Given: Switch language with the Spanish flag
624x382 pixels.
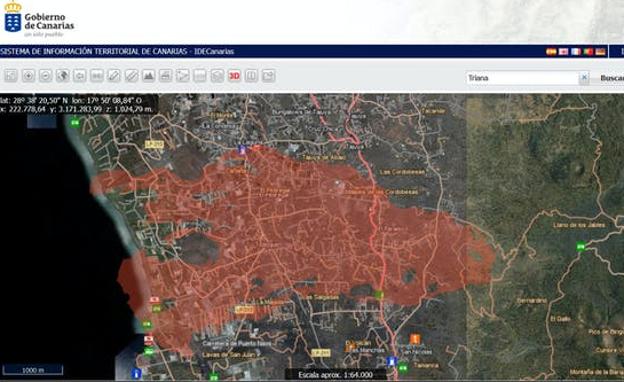Looking at the screenshot, I should (x=551, y=52).
